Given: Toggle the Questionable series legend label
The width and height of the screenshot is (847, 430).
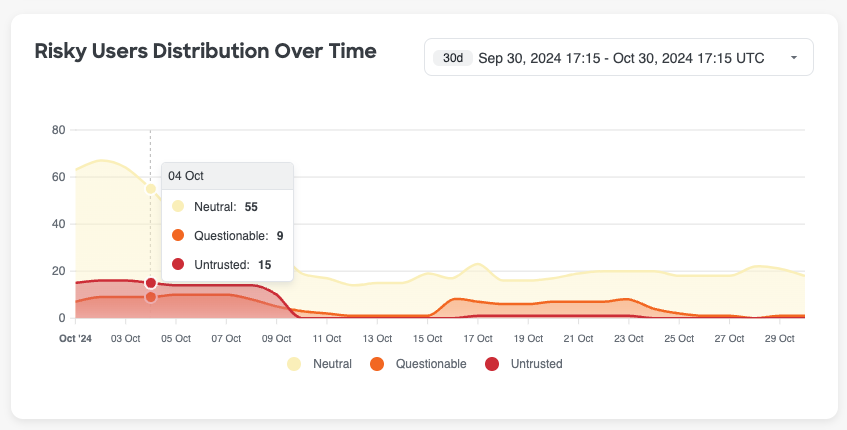Looking at the screenshot, I should 430,364.
